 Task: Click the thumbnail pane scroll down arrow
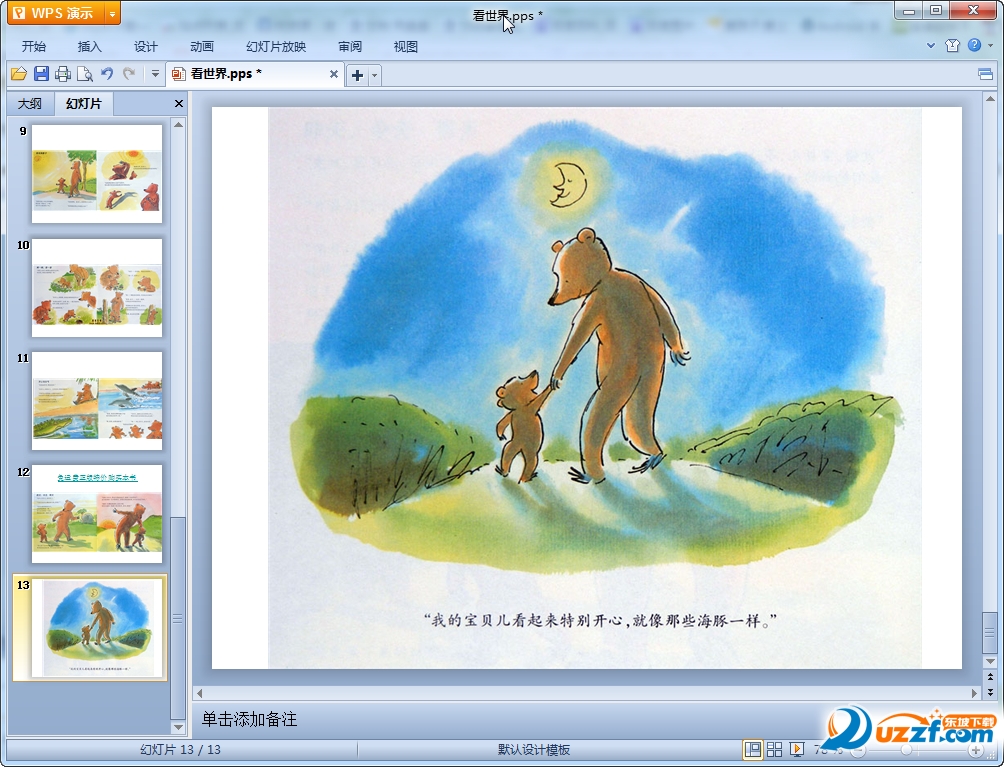(179, 727)
